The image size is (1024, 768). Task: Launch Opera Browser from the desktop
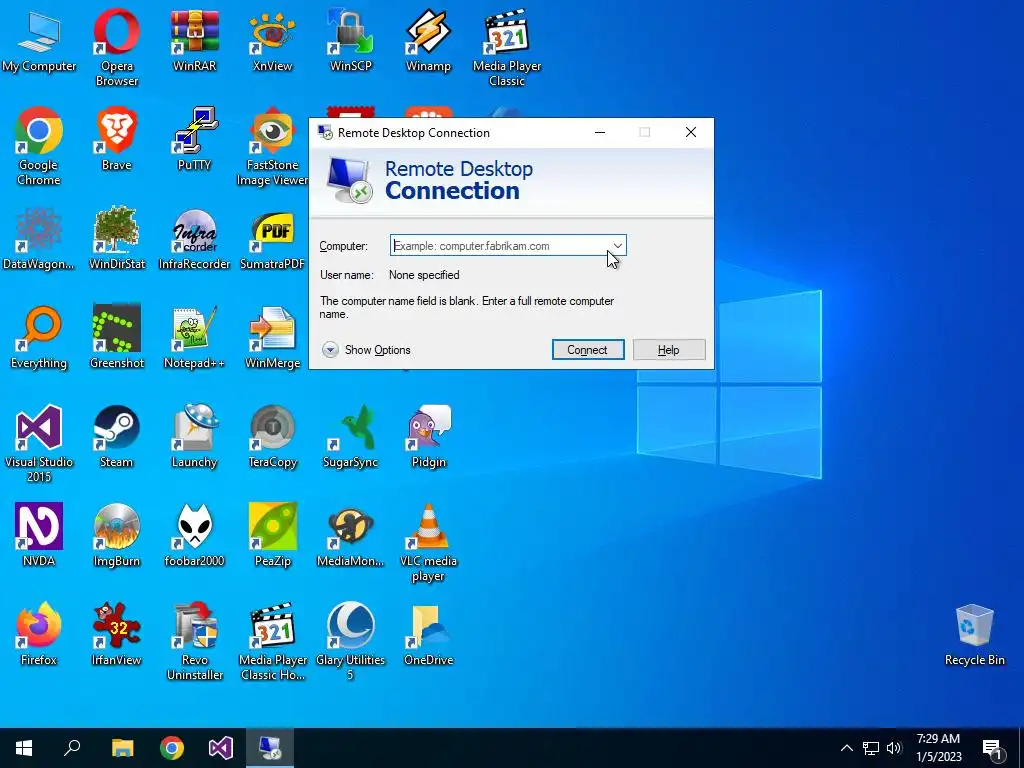116,47
